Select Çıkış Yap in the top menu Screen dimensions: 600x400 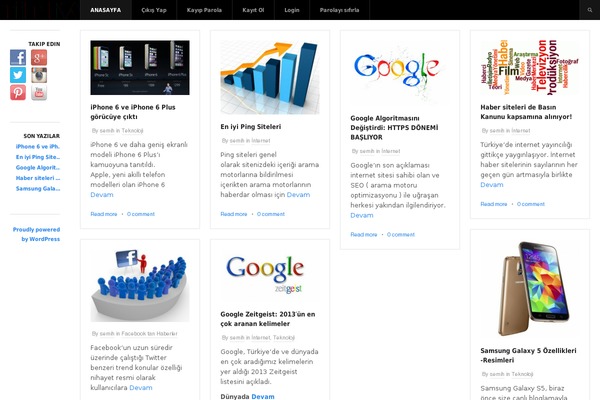point(154,10)
